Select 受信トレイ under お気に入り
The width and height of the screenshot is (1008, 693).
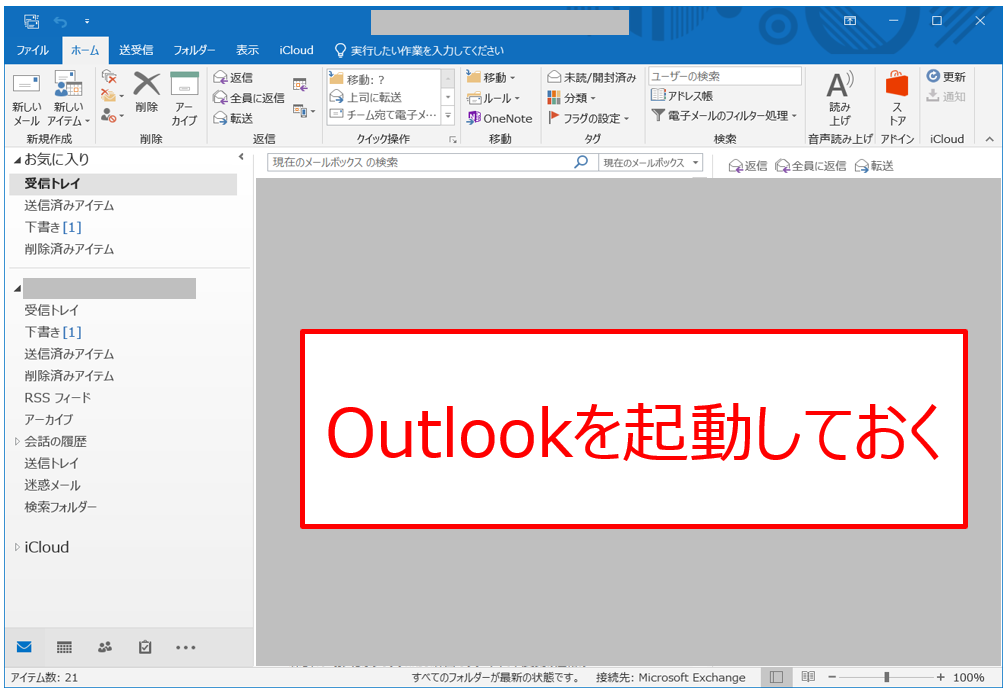(123, 184)
